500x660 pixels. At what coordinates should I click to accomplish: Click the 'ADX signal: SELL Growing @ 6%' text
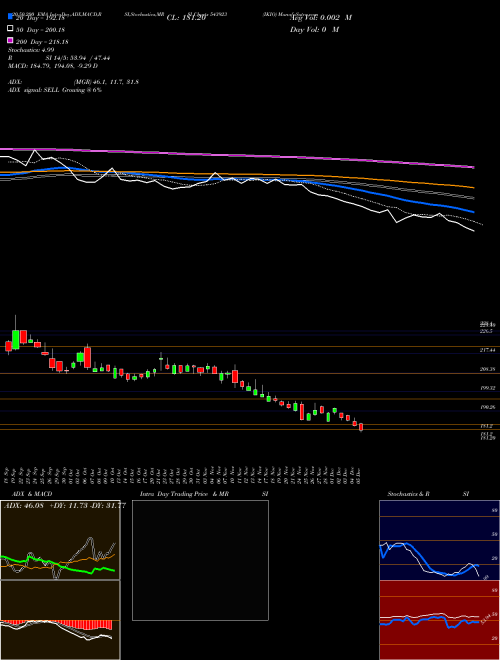(x=55, y=90)
